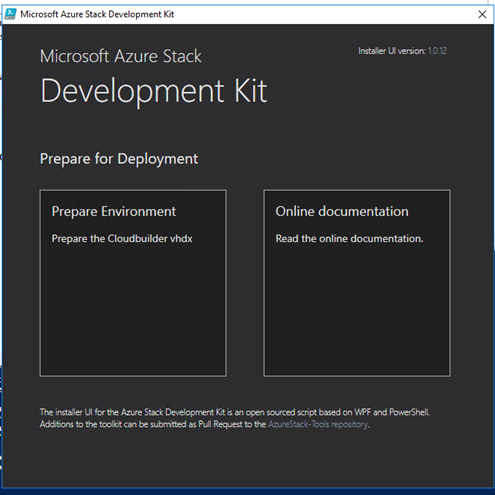Viewport: 495px width, 495px height.
Task: Click the 'Read the online documentation.' description
Action: click(349, 239)
